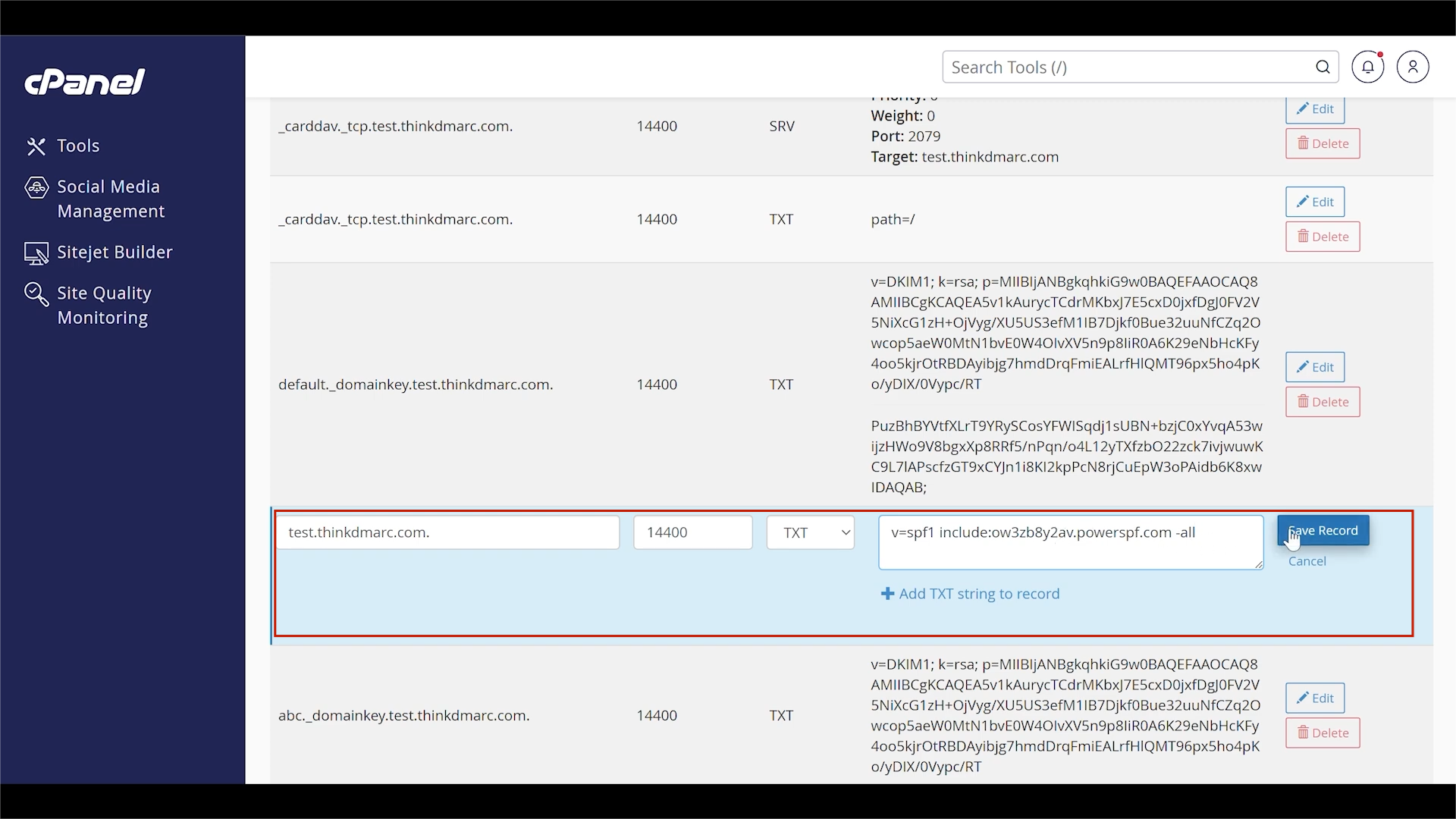Edit the default._domainkey DKIM record
Viewport: 1456px width, 819px height.
[x=1314, y=367]
